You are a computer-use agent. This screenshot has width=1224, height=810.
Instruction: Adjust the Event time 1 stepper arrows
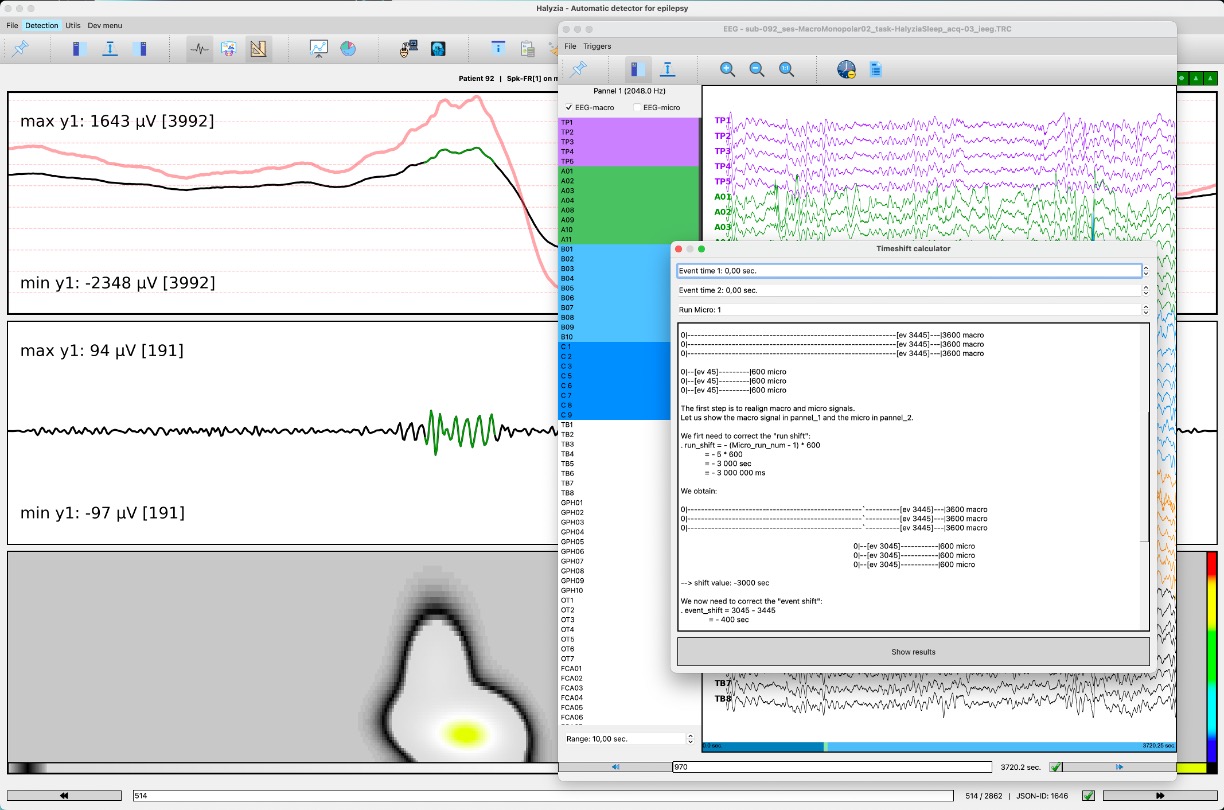pyautogui.click(x=1145, y=271)
